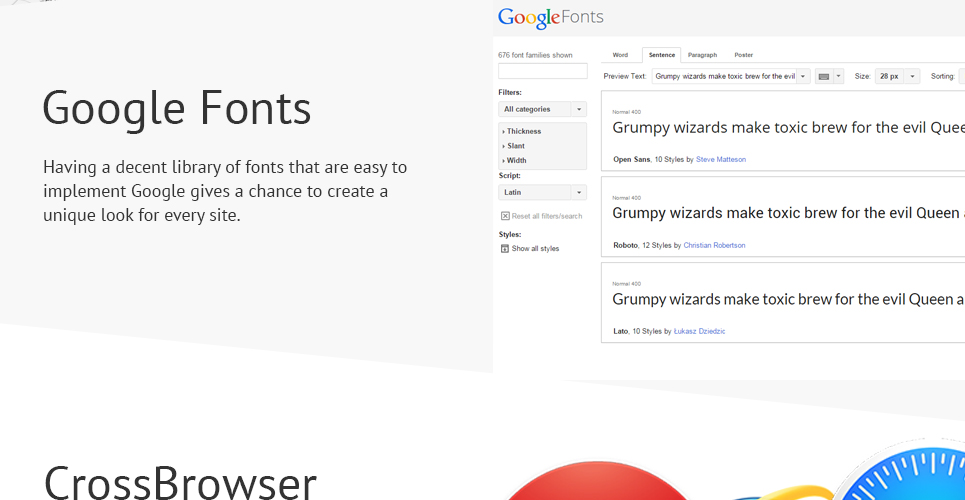Viewport: 965px width, 500px height.
Task: Click the Filters label
Action: pyautogui.click(x=510, y=92)
